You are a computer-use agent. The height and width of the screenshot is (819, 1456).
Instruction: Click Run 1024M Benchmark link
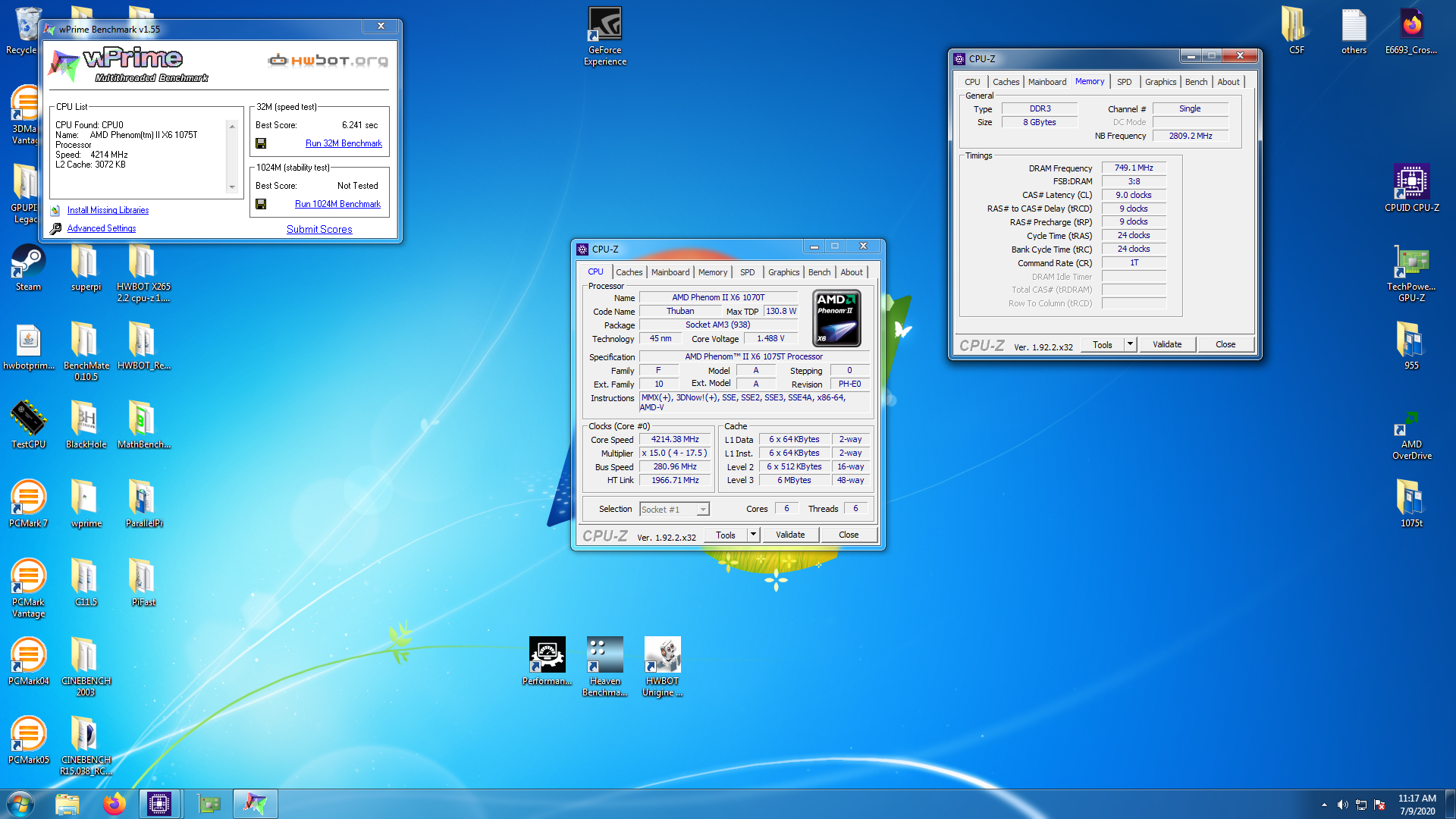point(337,204)
